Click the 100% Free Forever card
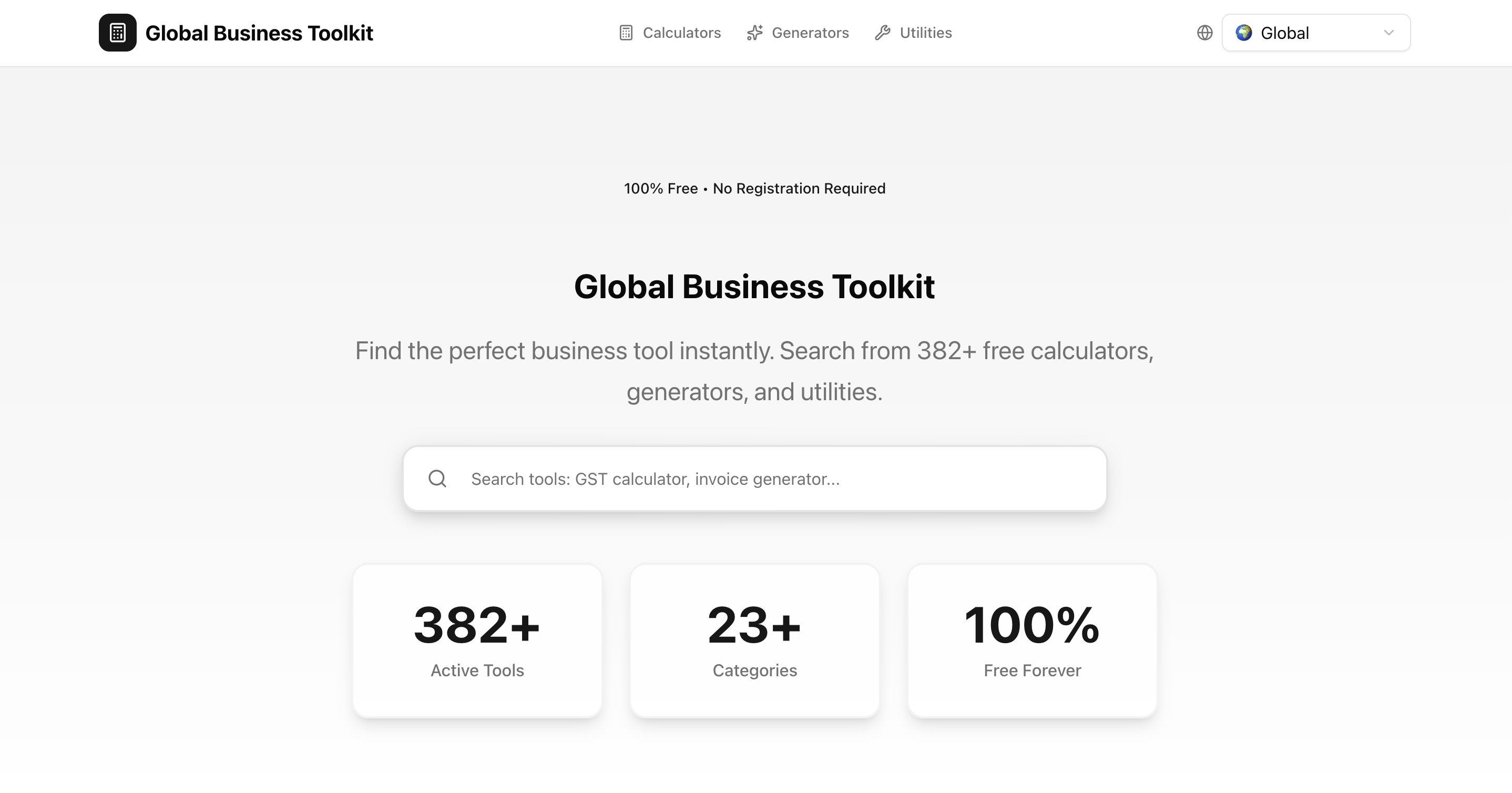Viewport: 1512px width, 793px height. point(1032,640)
